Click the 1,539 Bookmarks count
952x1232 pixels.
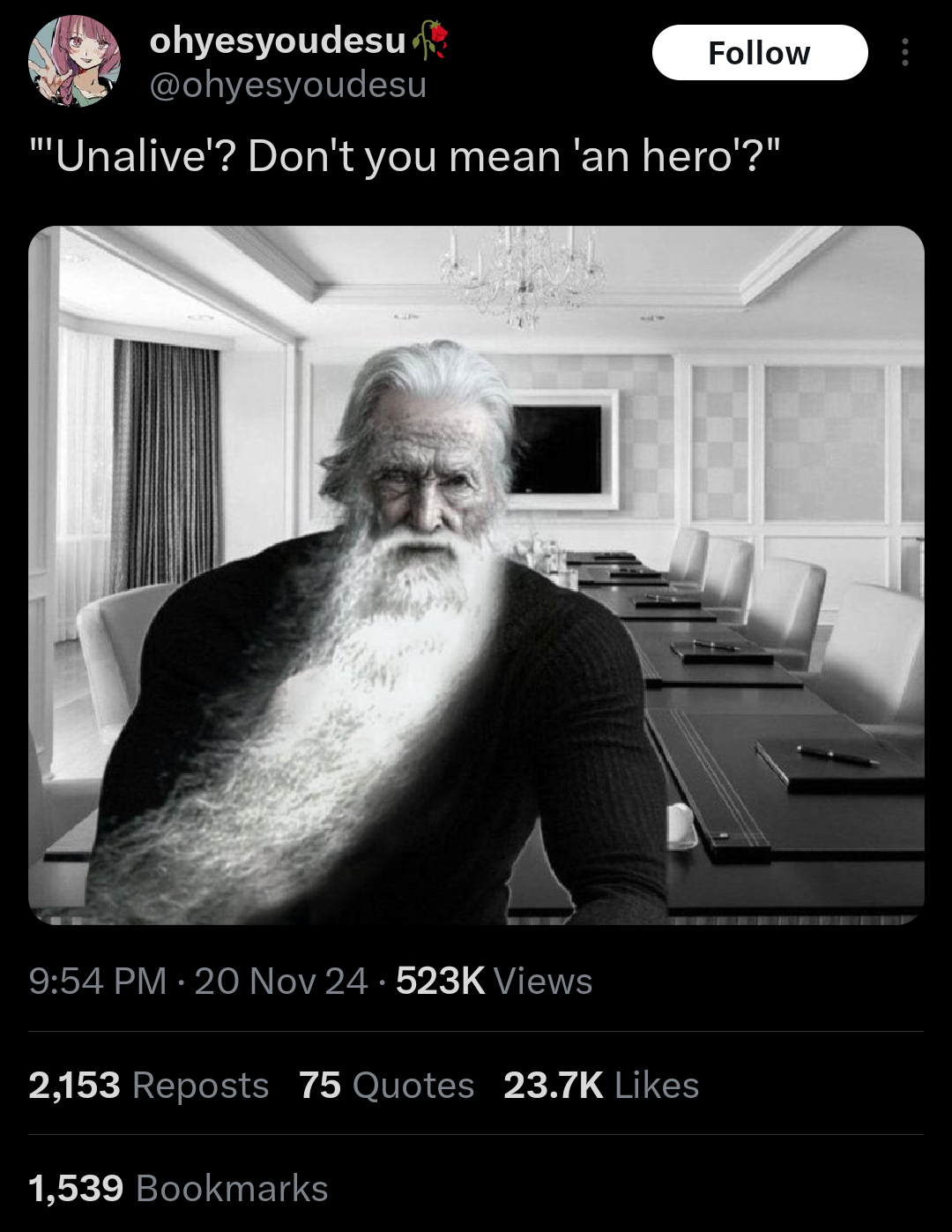coord(178,1189)
